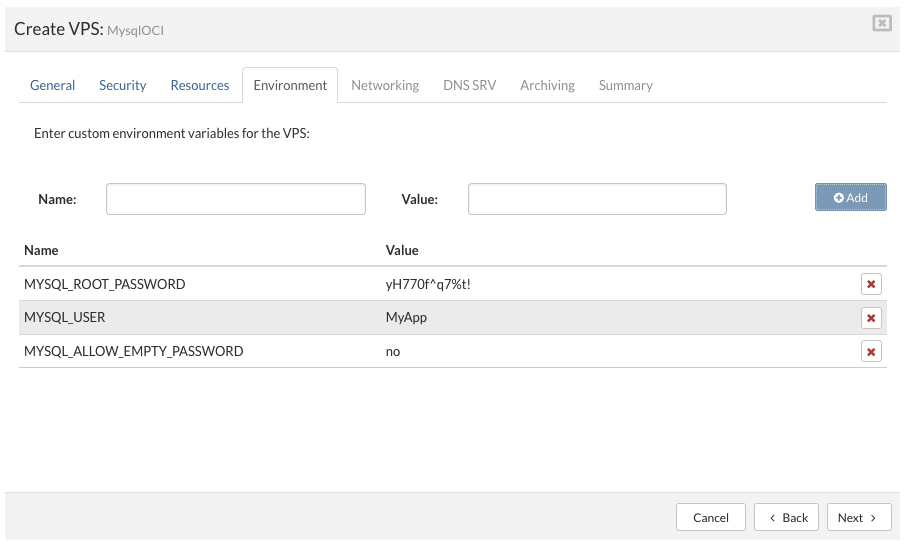
Task: Open the Networking tab
Action: [385, 85]
